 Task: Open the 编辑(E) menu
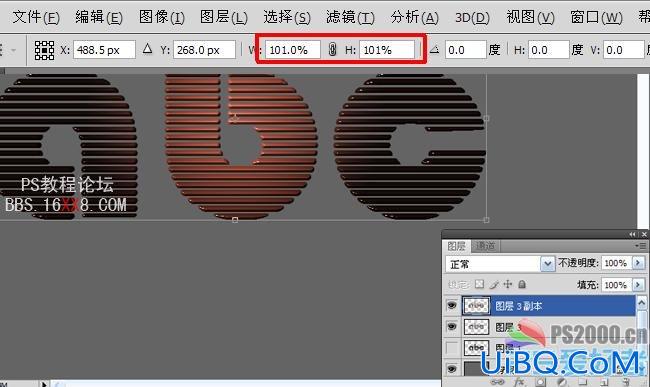[x=99, y=17]
